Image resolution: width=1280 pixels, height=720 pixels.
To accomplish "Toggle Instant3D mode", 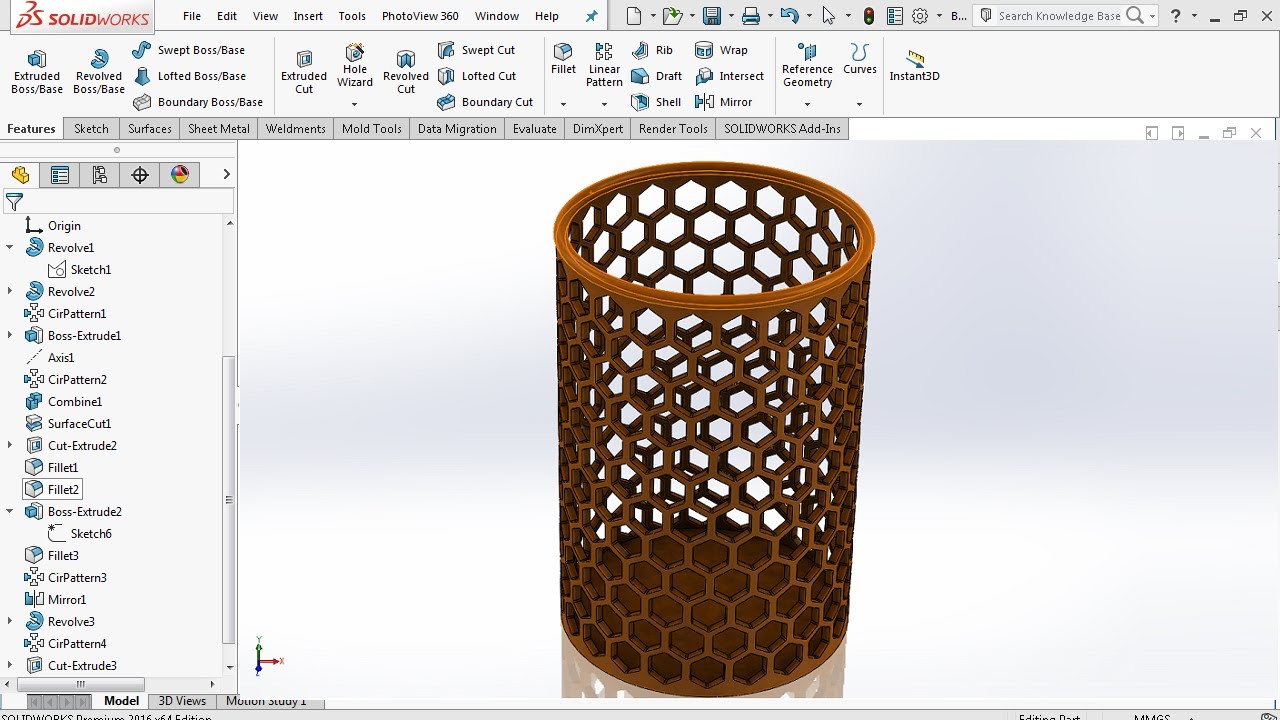I will coord(914,66).
